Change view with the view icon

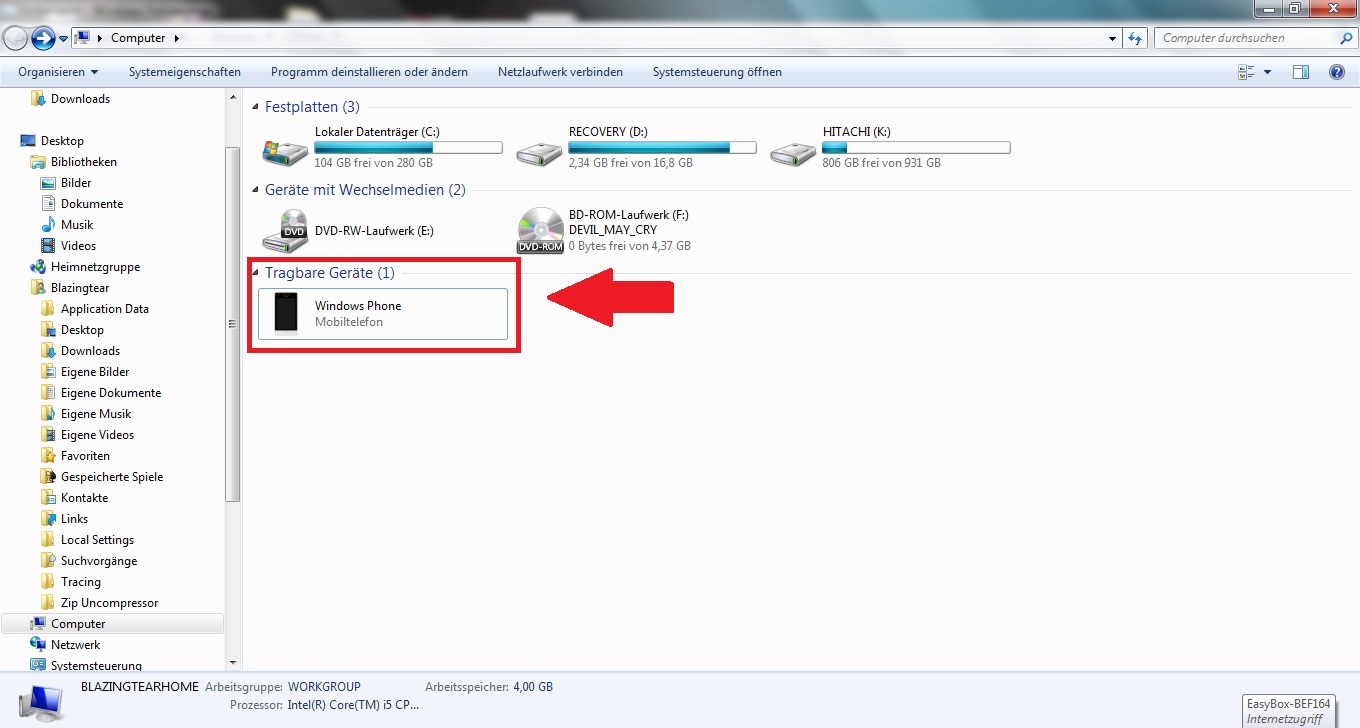click(1246, 72)
